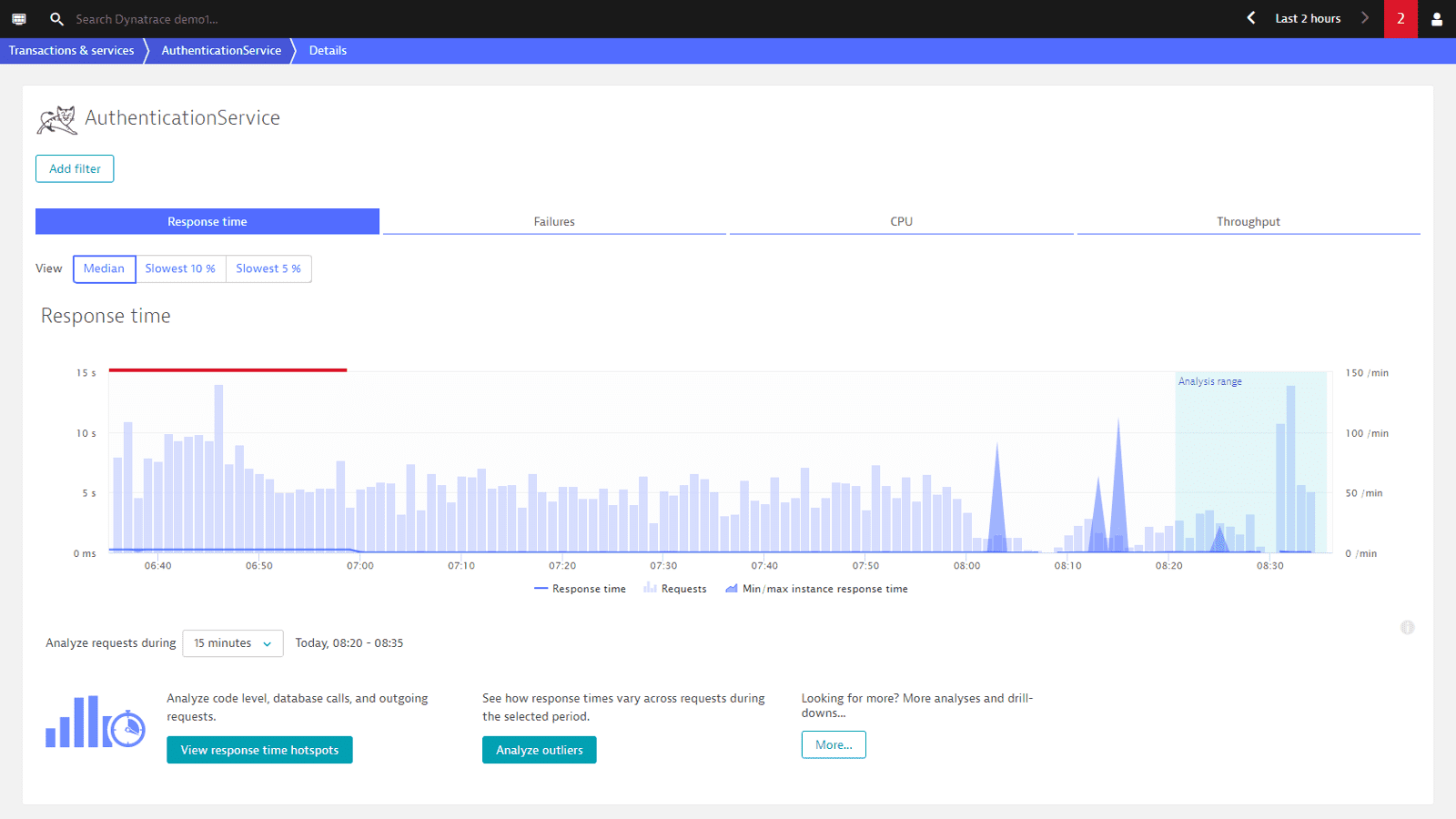Screen dimensions: 1456x819
Task: Navigate to Transactions & services breadcrumb
Action: (x=71, y=51)
